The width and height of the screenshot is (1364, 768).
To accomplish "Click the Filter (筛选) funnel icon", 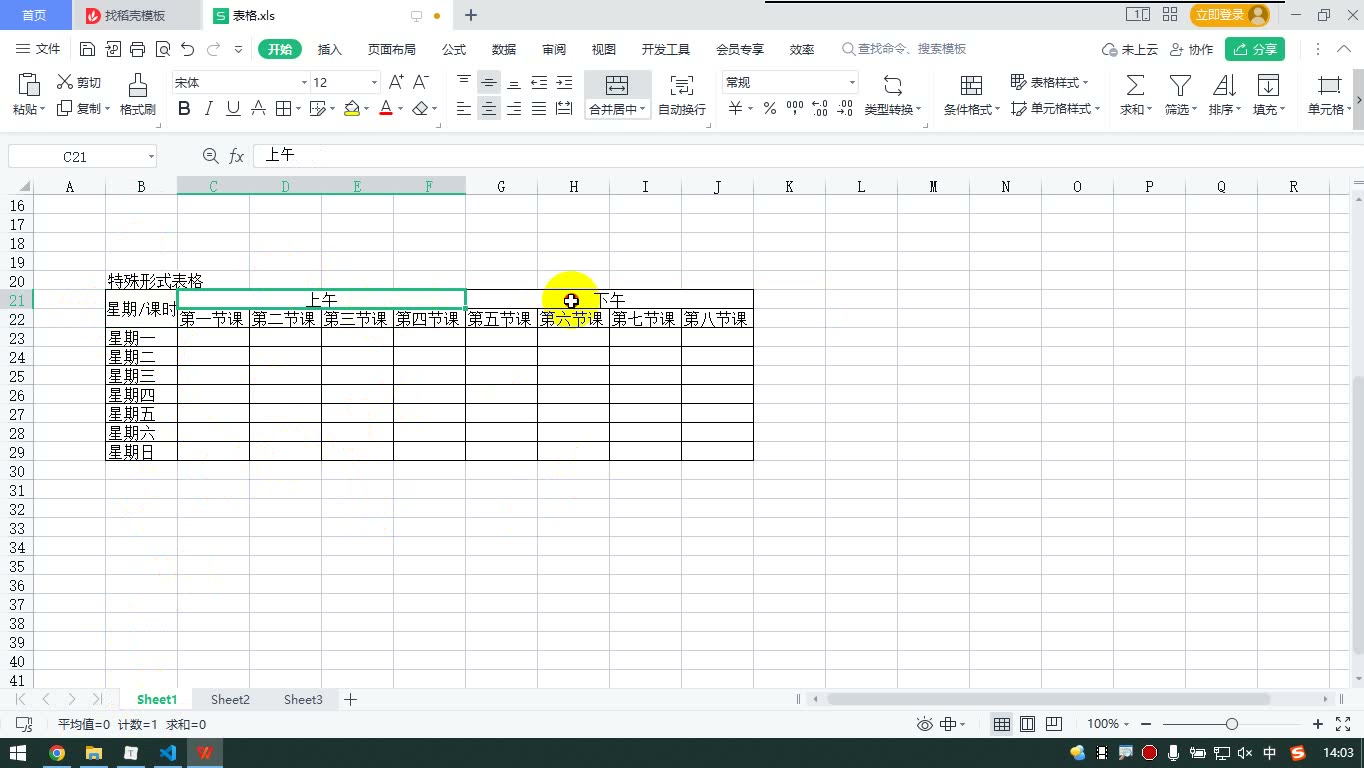I will click(1180, 85).
